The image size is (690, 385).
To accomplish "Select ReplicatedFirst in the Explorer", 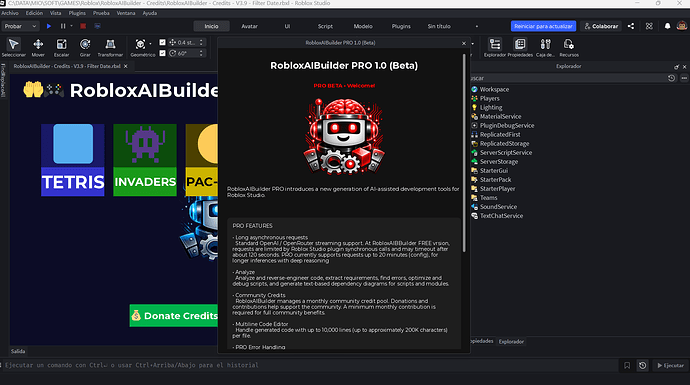I will pos(495,135).
